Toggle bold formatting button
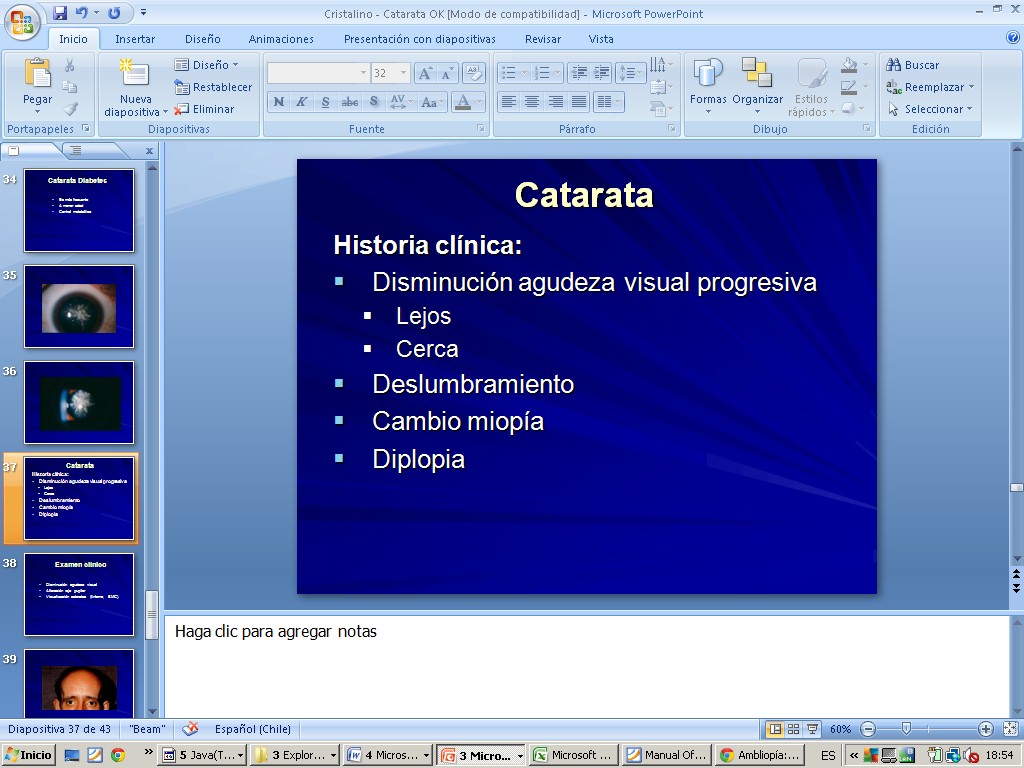Viewport: 1024px width, 768px height. tap(279, 102)
